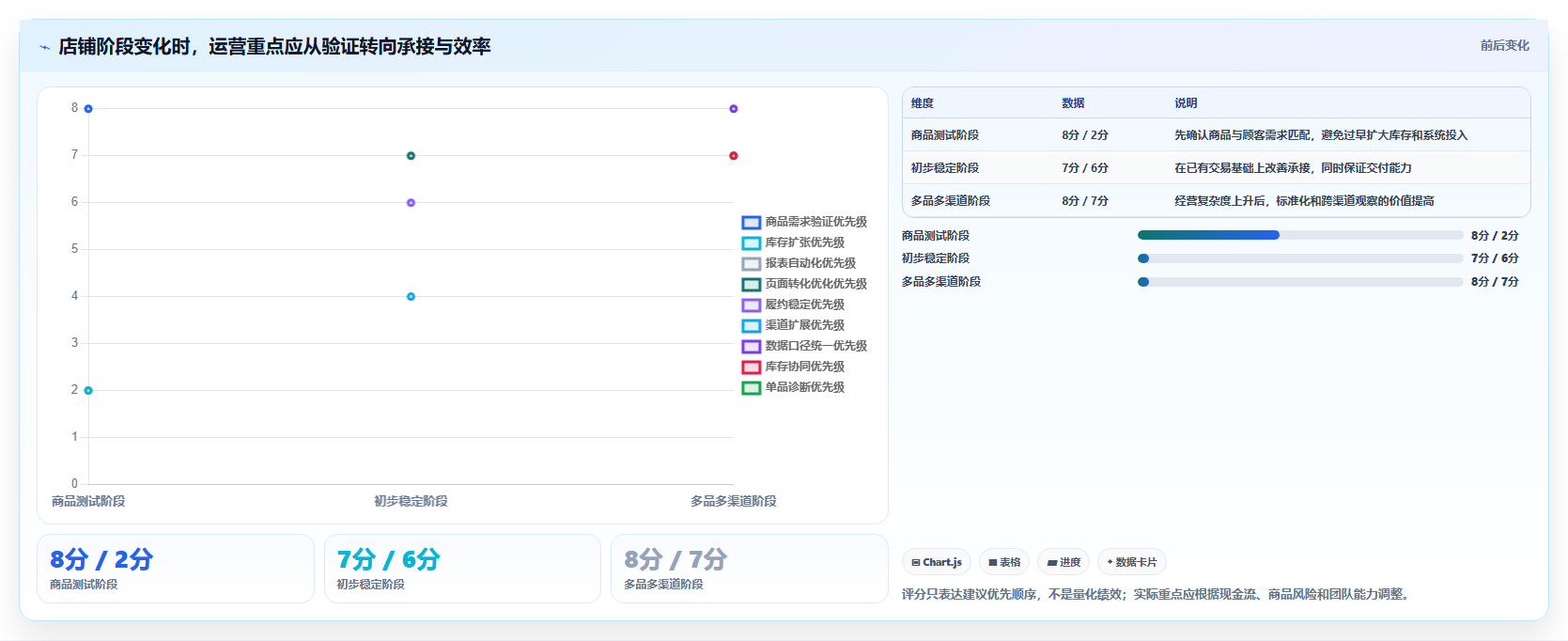Viewport: 1568px width, 641px height.
Task: Click the 8分 / 7分 table data cell
Action: (x=1085, y=201)
